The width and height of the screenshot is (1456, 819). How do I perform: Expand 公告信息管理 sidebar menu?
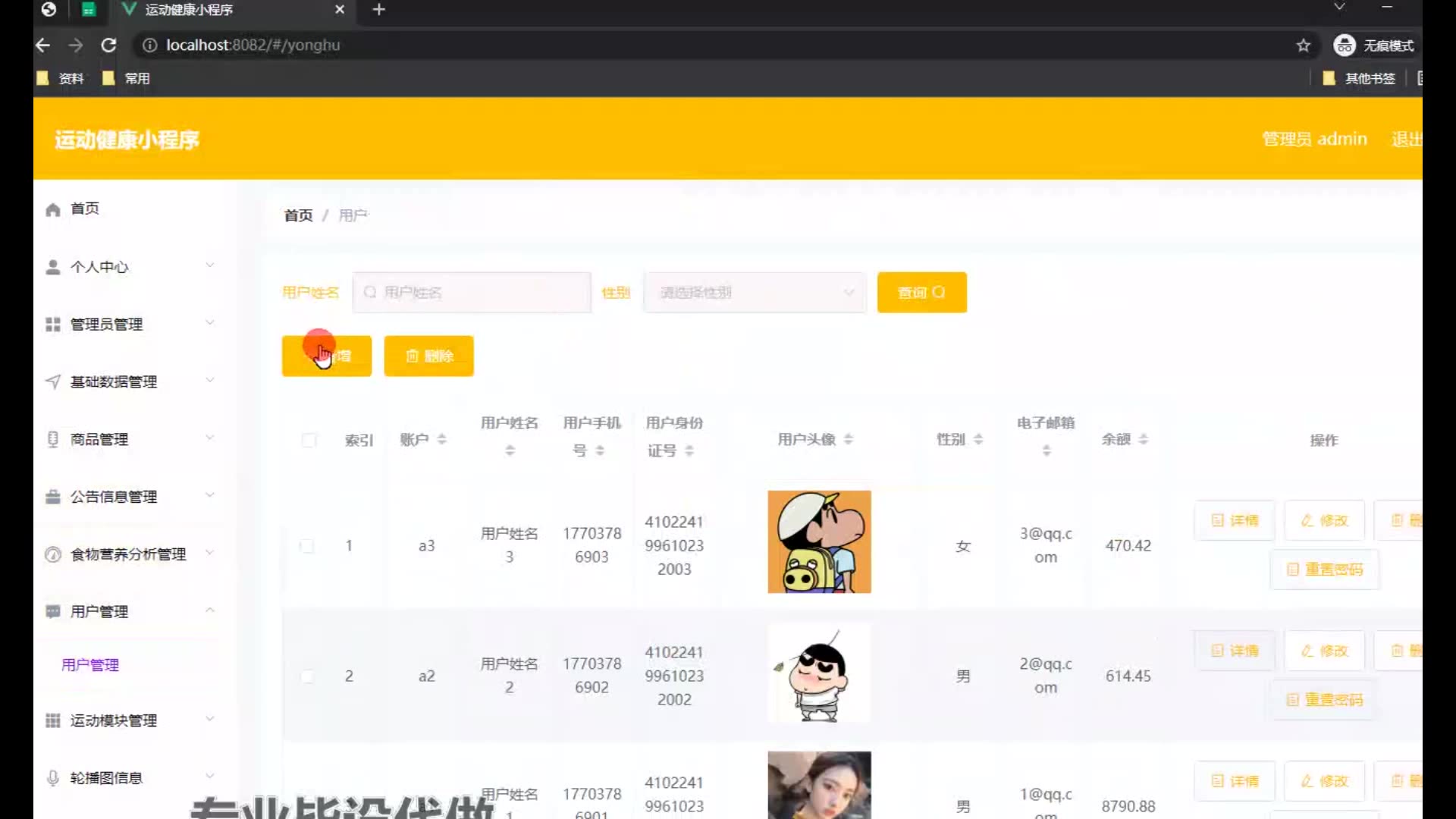(210, 495)
